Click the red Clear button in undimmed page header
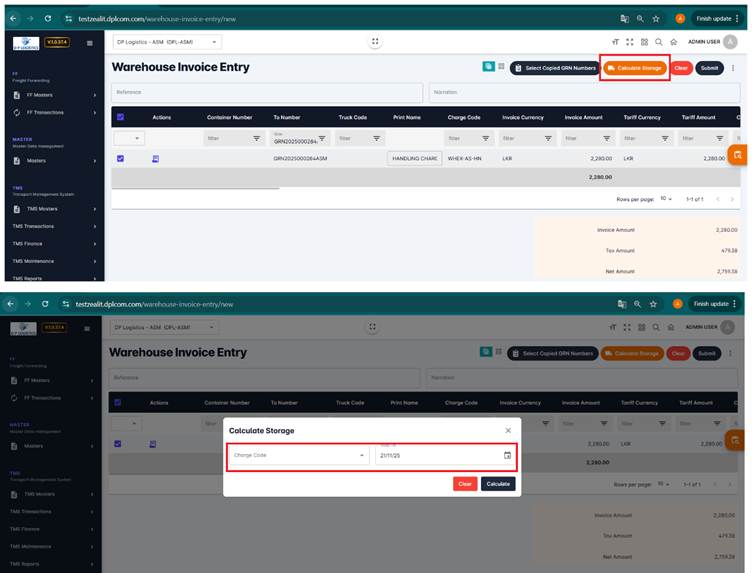 point(681,68)
